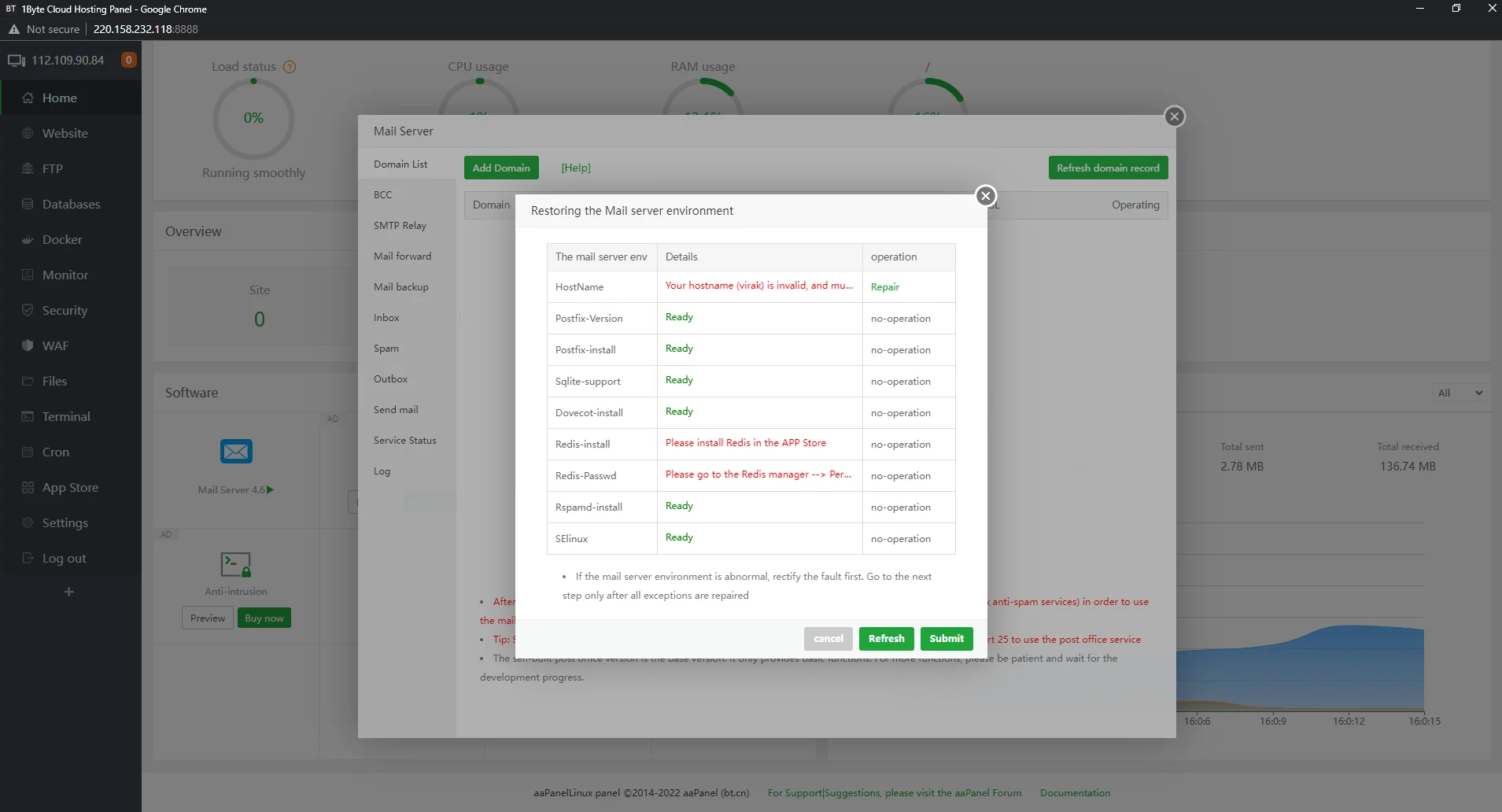
Task: Open the Spam tab
Action: [407, 348]
